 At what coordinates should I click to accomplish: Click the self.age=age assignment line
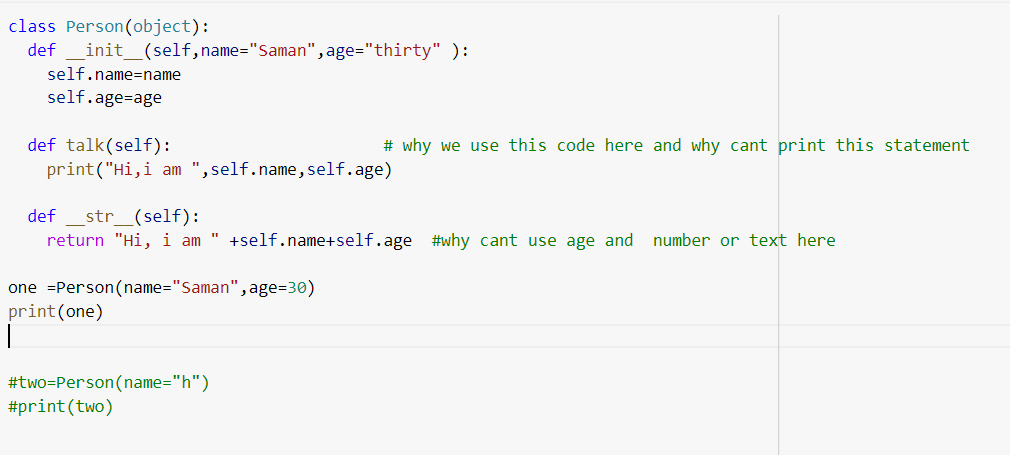click(104, 99)
